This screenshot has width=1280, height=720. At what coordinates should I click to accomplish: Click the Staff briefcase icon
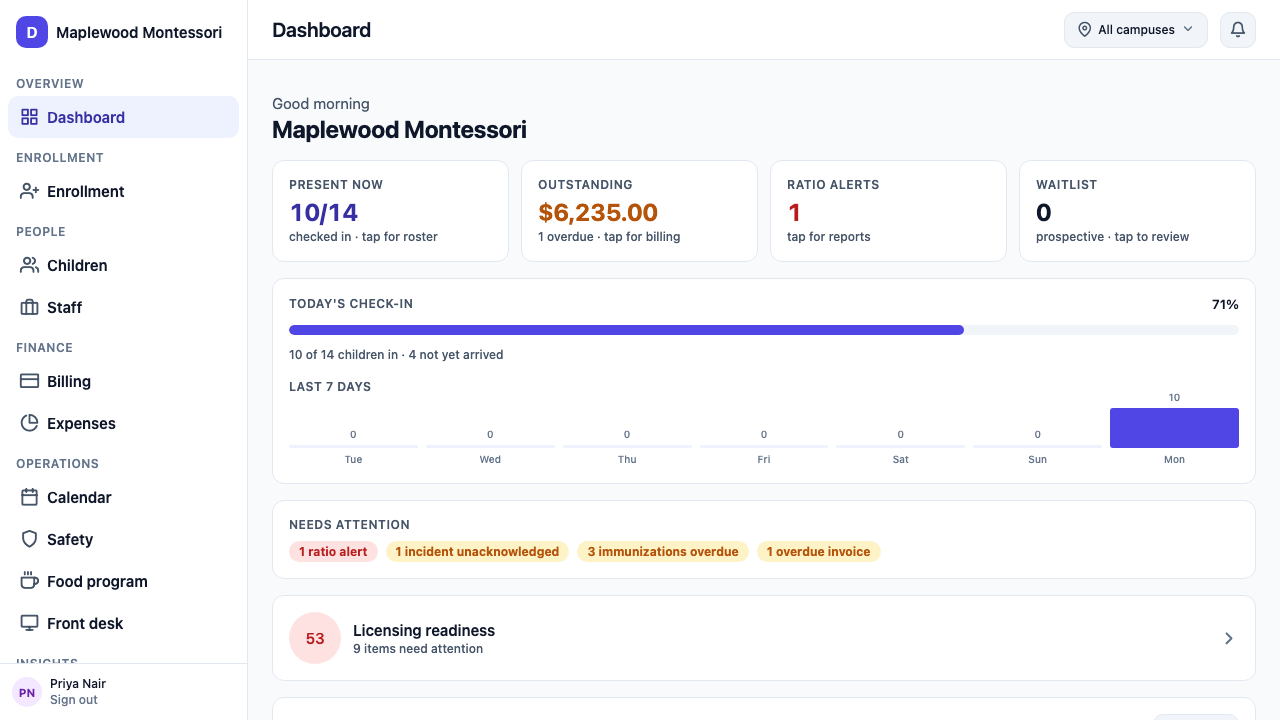point(29,307)
